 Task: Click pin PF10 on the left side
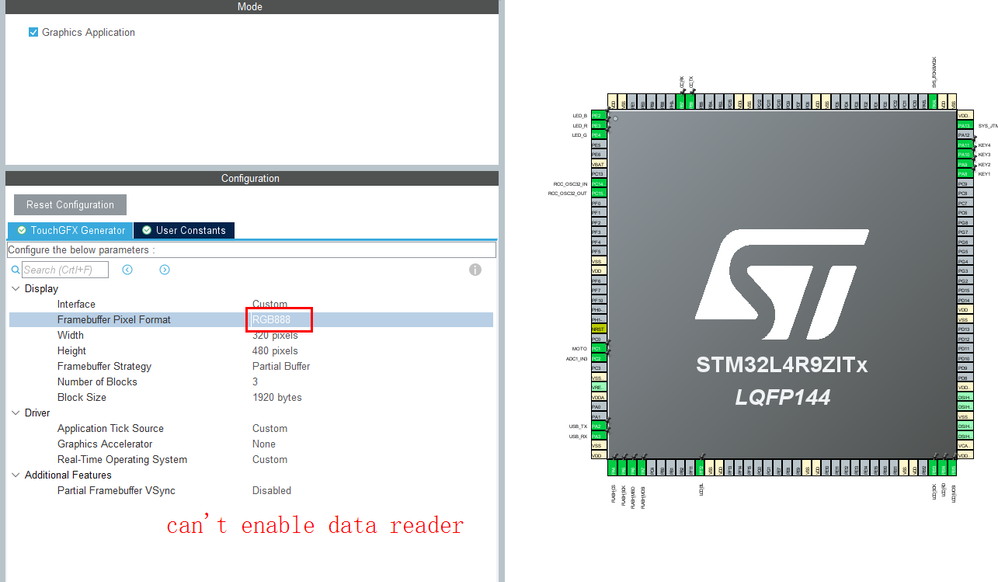click(x=598, y=300)
